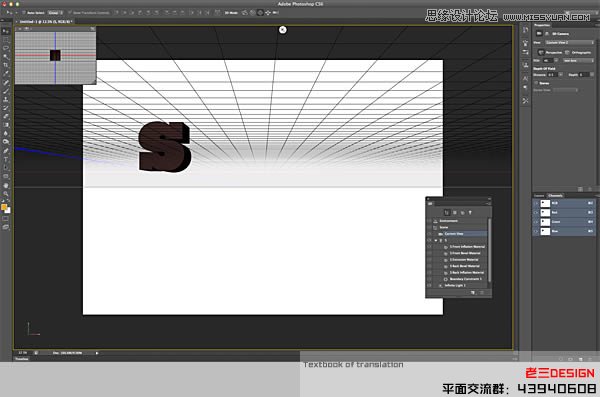Filter 3D panel by lights
This screenshot has height=397, width=600.
coord(470,212)
